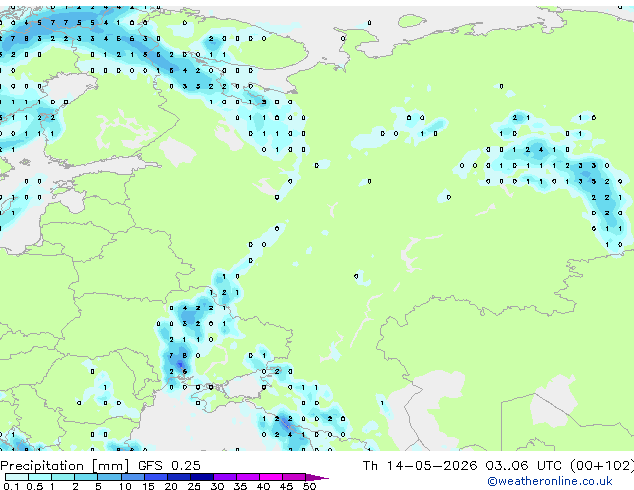The image size is (634, 490).
Task: Click the legend label "0.5"
Action: click(x=34, y=486)
